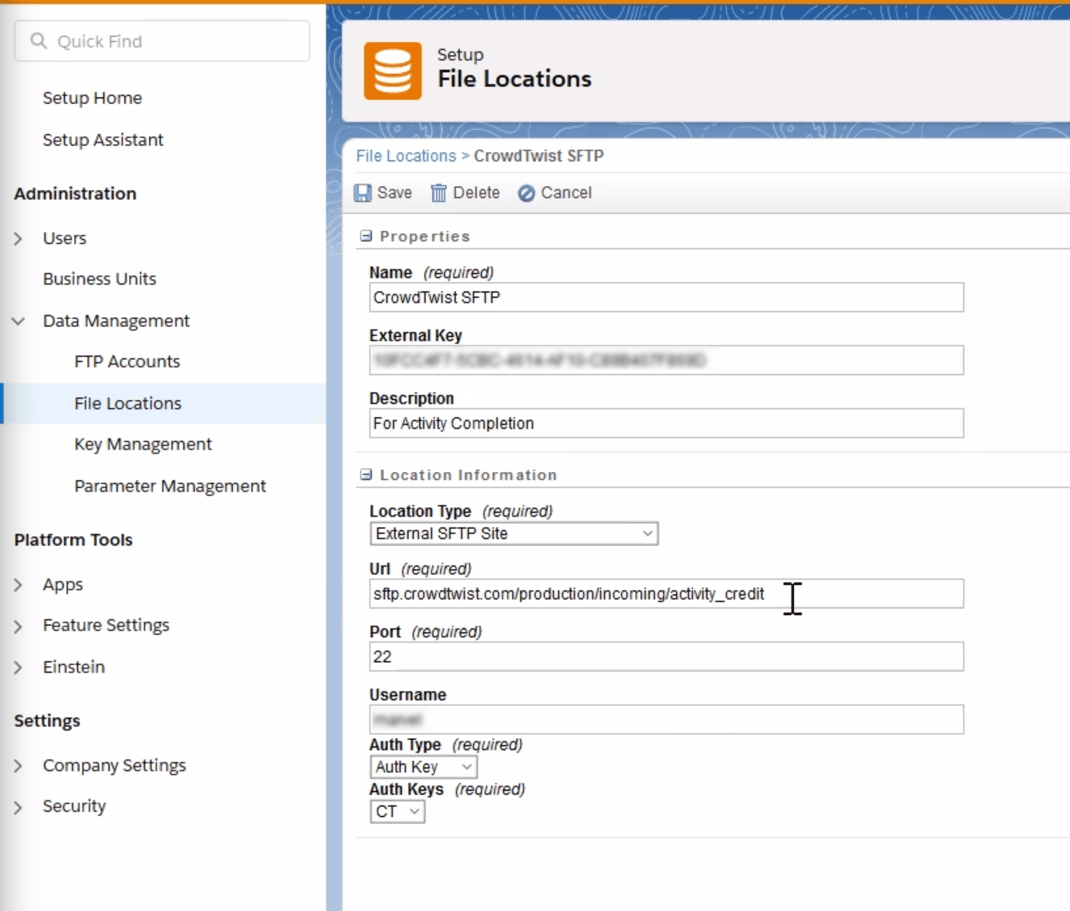Click the search magnifier icon in Quick Find
1070x911 pixels.
pos(39,41)
